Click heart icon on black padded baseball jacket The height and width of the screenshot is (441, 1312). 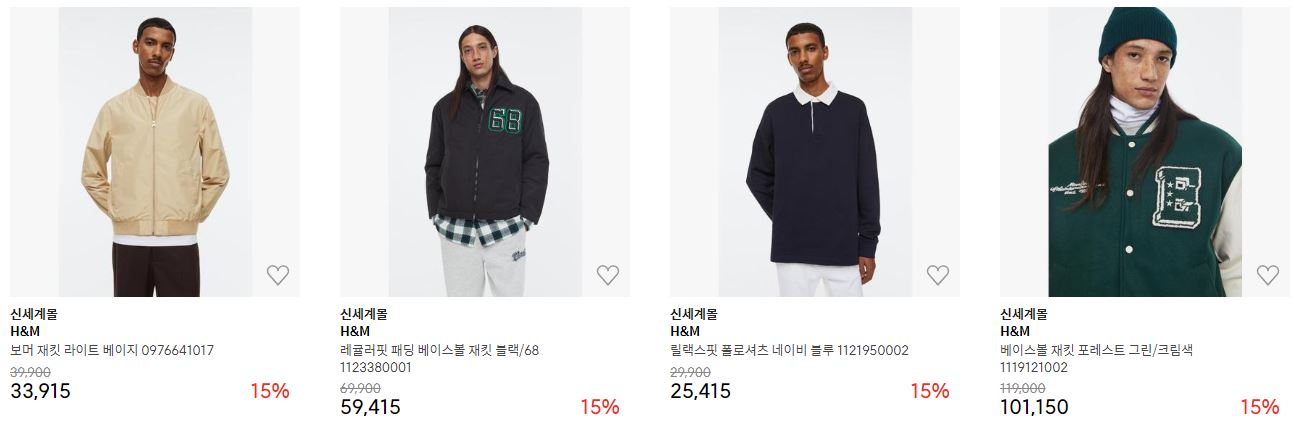[x=607, y=275]
